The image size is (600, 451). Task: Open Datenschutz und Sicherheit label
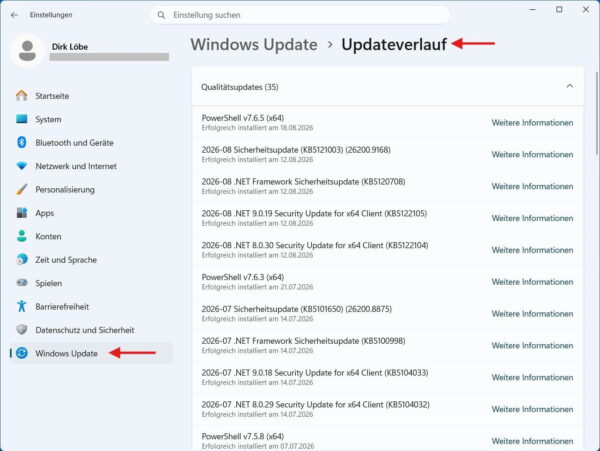click(x=85, y=330)
